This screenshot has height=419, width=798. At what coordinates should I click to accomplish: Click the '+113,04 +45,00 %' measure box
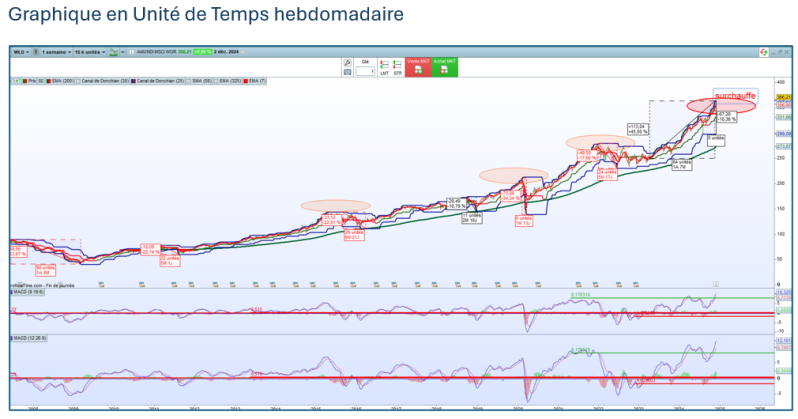pyautogui.click(x=638, y=129)
